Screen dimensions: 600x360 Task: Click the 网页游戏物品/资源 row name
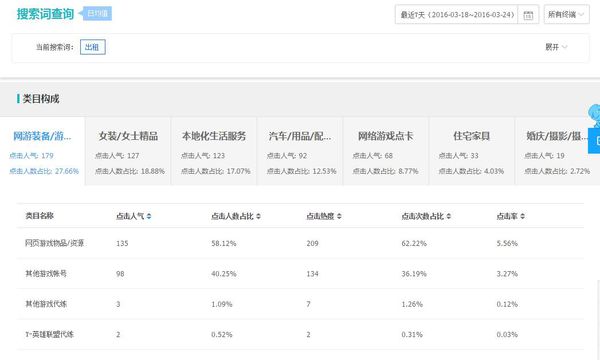(x=54, y=243)
